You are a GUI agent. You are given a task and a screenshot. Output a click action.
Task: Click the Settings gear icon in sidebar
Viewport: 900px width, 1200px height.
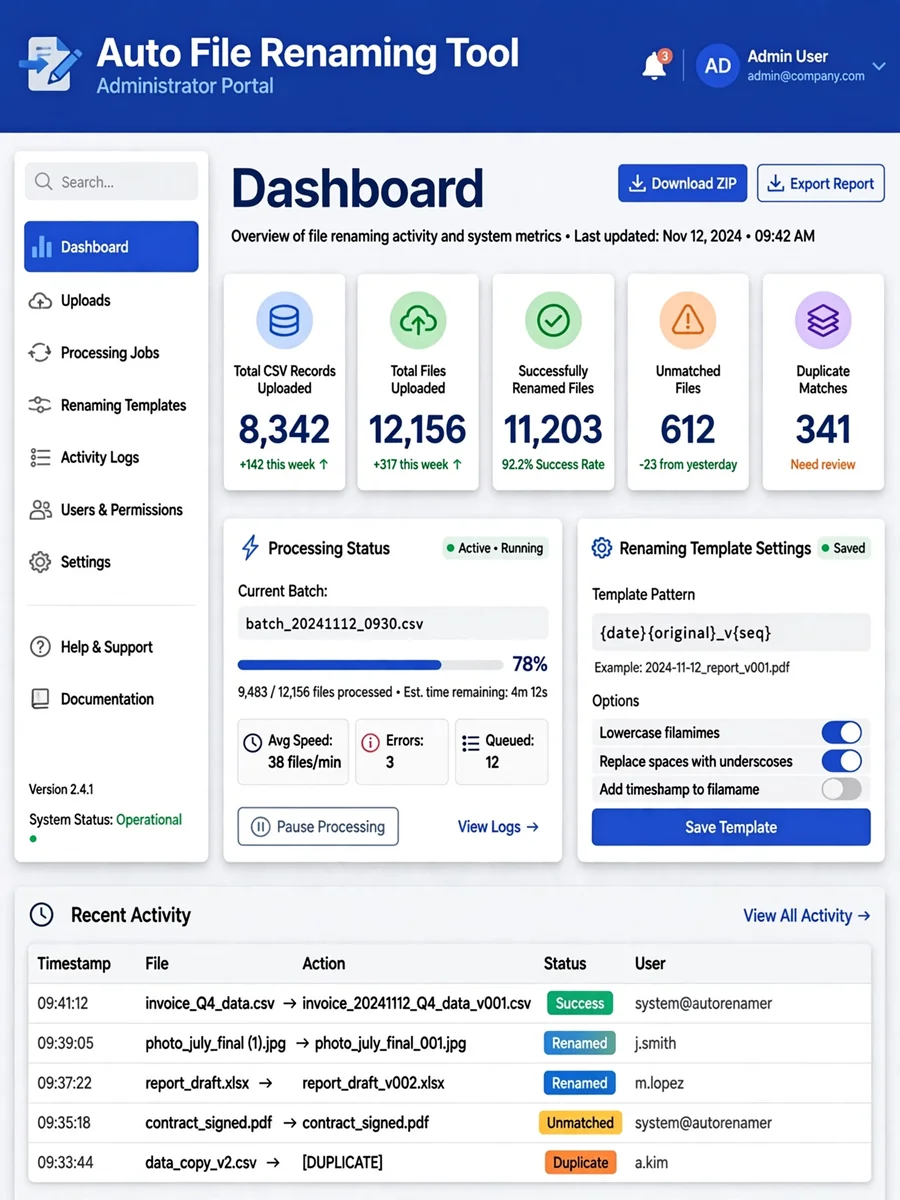coord(40,562)
